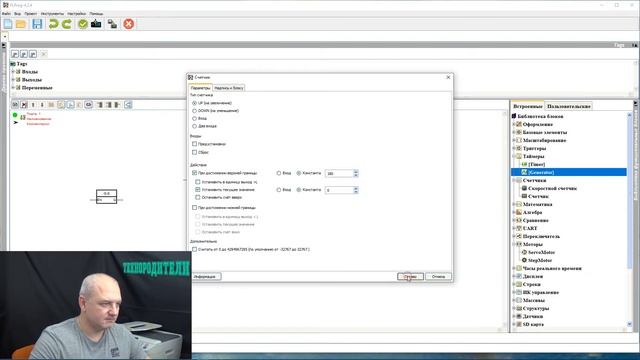
Task: Select the Вход counter type option
Action: point(194,118)
